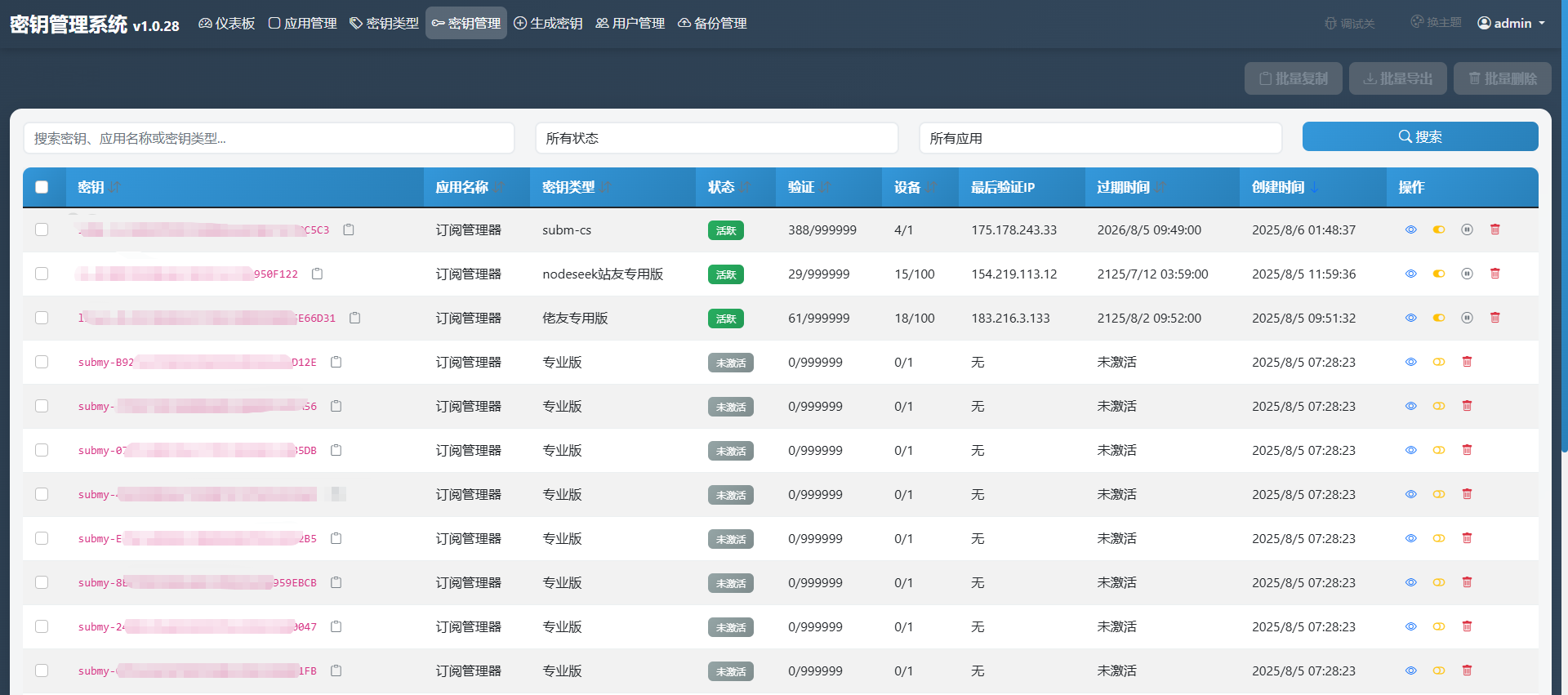1568x695 pixels.
Task: Delete the key ending C5C3
Action: click(1495, 229)
